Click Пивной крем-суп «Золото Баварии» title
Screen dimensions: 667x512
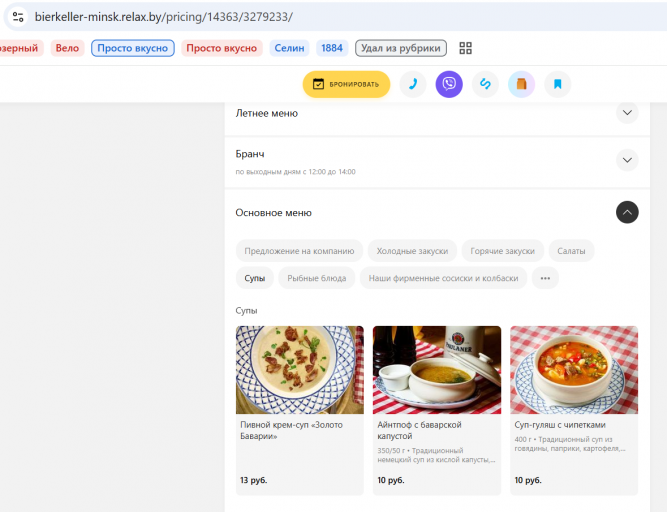(x=291, y=430)
